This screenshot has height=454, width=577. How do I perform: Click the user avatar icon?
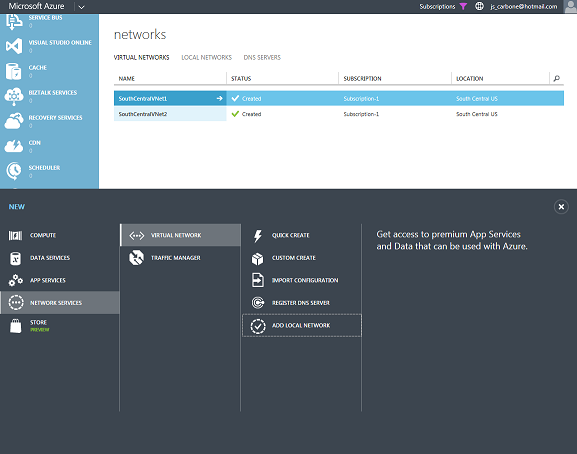pos(571,7)
